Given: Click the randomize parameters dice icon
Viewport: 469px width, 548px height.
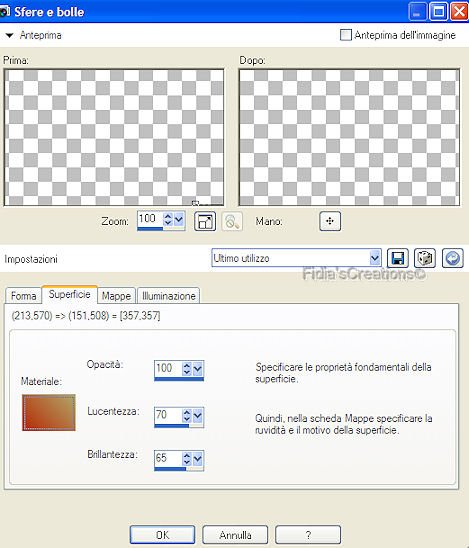Looking at the screenshot, I should click(x=425, y=258).
